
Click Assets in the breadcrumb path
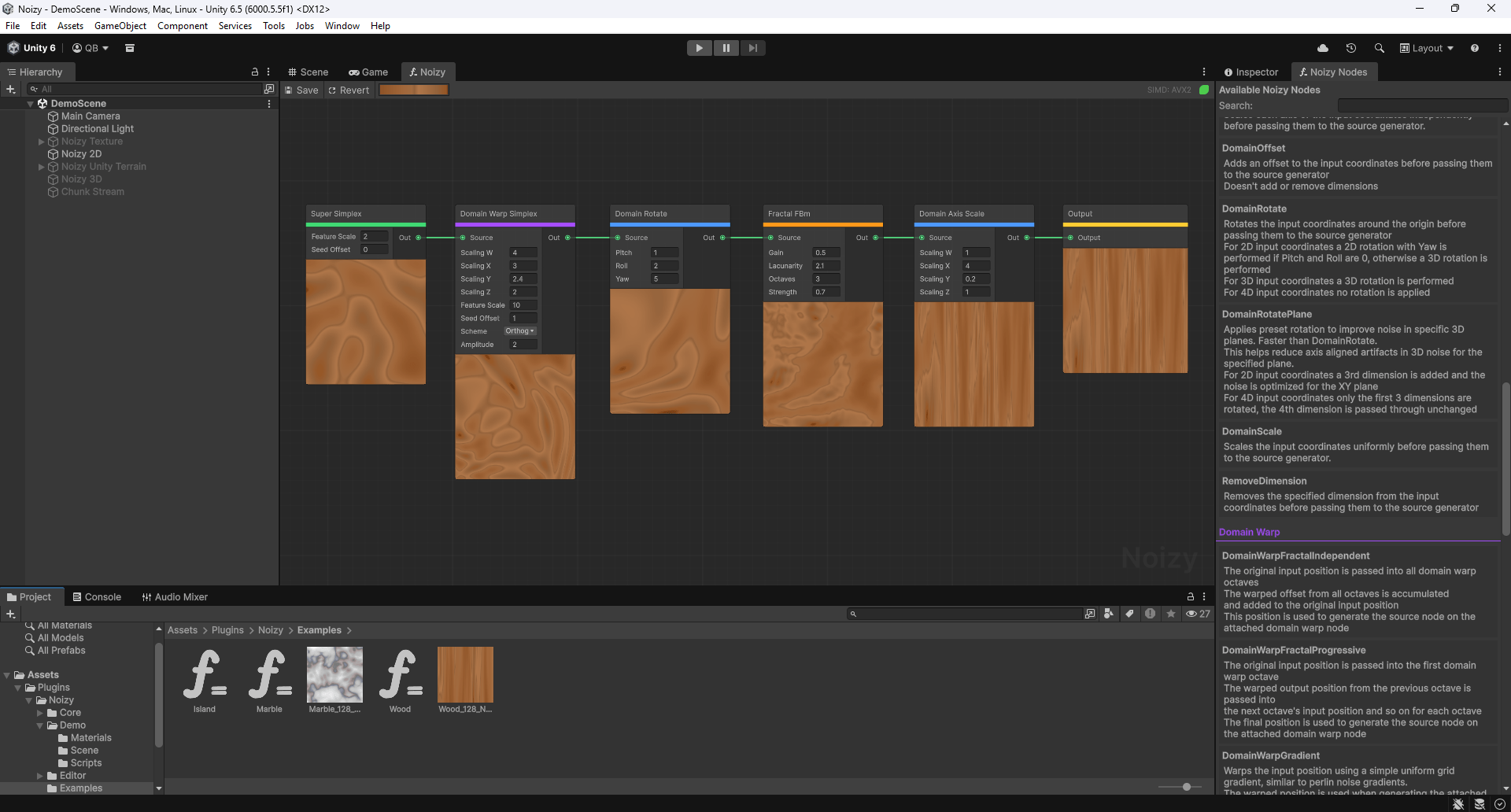(x=183, y=630)
